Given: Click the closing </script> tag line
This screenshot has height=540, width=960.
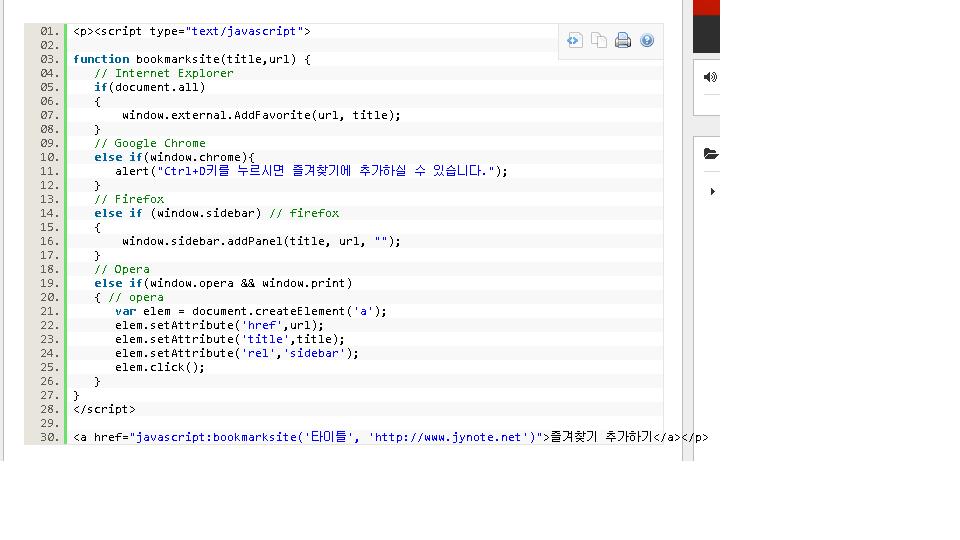Looking at the screenshot, I should [104, 409].
